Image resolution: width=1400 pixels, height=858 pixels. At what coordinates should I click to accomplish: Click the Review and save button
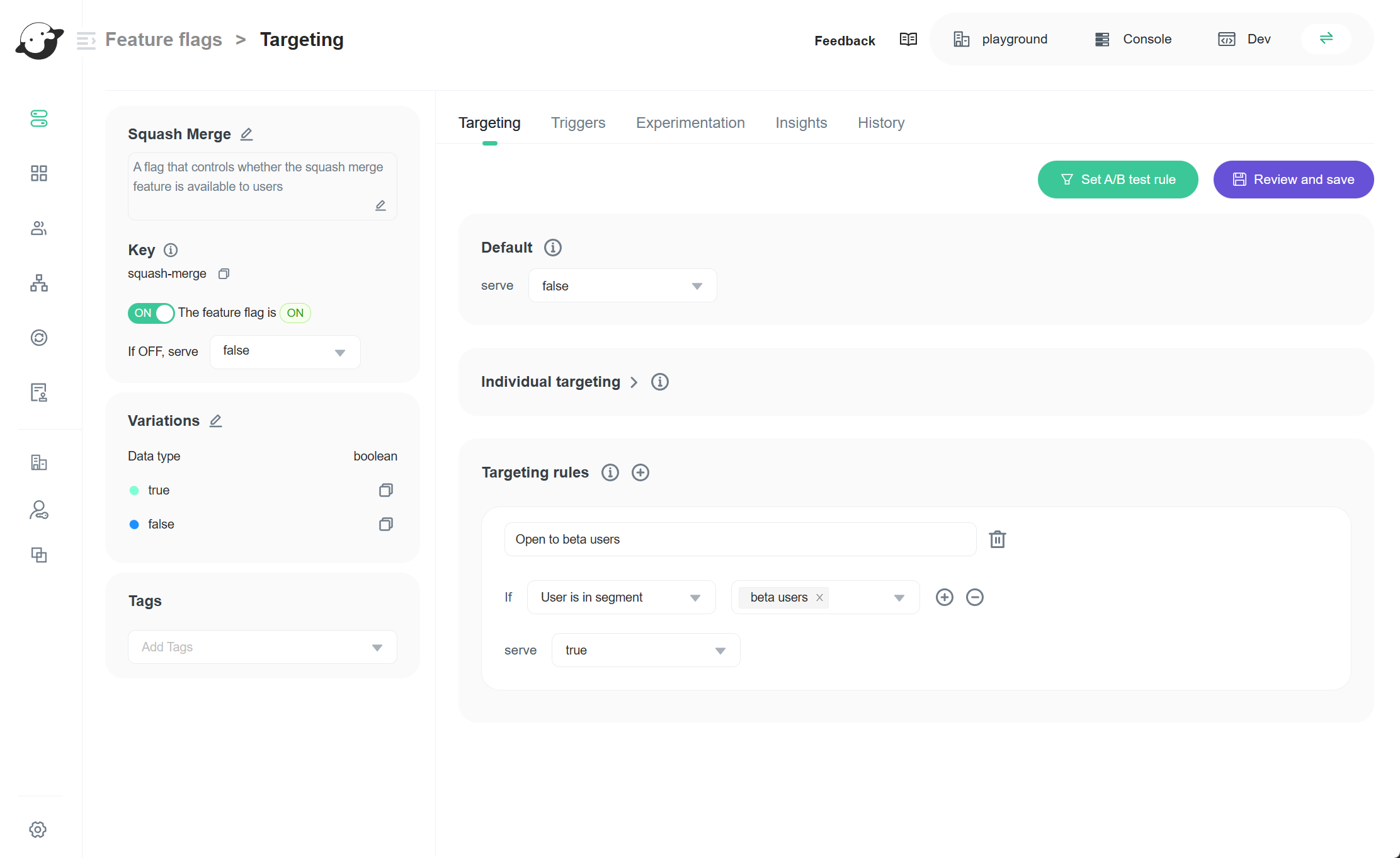pos(1293,180)
